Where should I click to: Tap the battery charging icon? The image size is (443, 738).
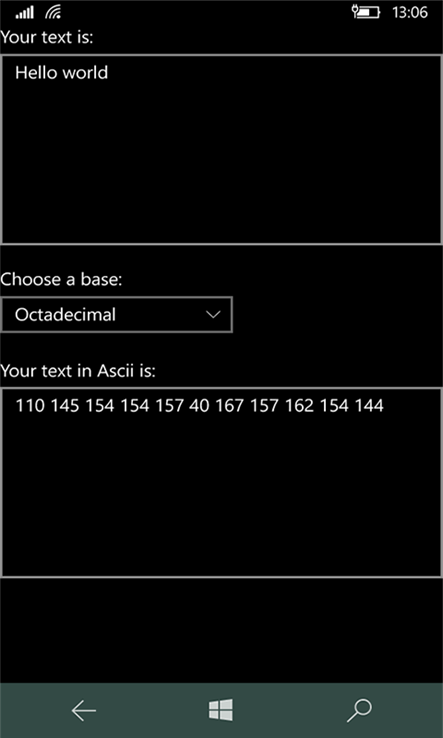366,12
